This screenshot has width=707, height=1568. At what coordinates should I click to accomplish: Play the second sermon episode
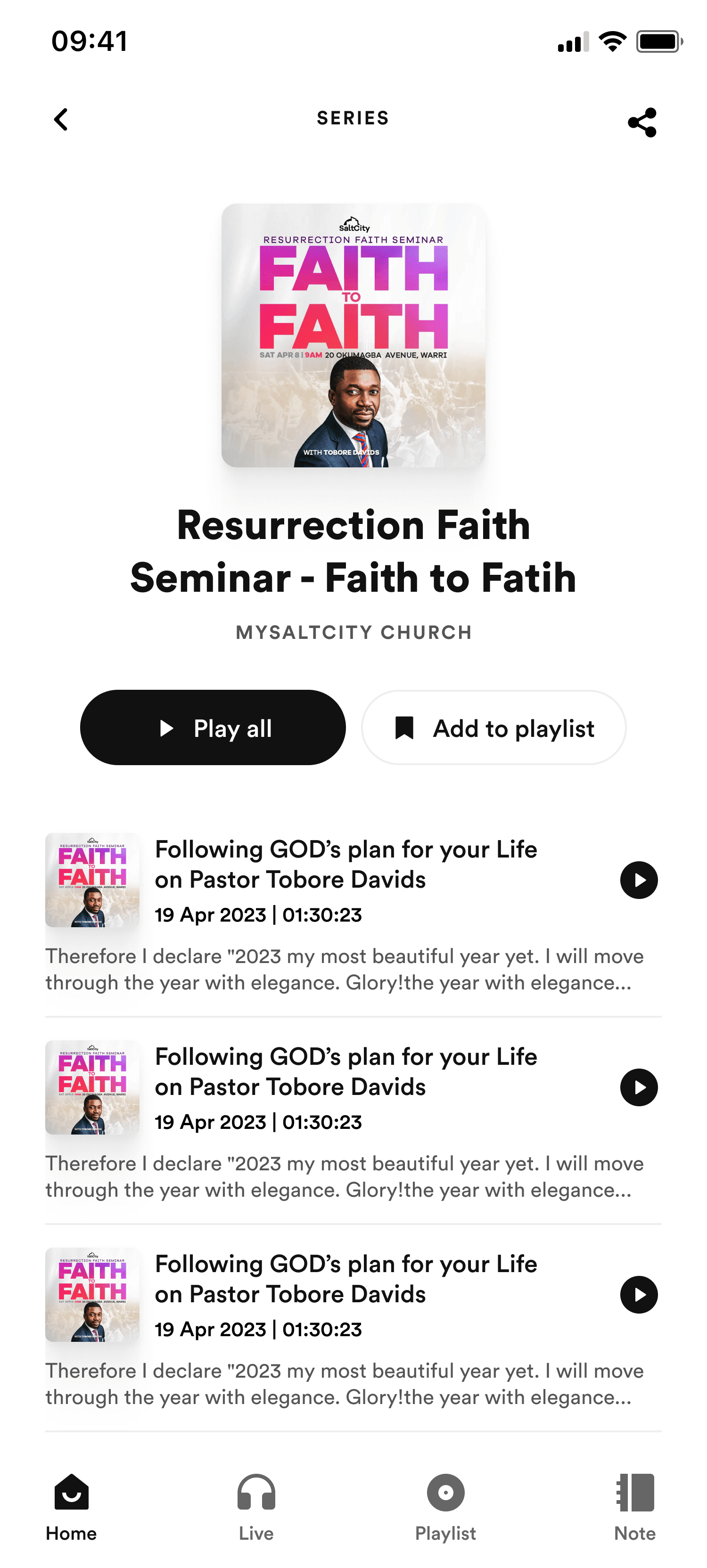[x=638, y=1087]
